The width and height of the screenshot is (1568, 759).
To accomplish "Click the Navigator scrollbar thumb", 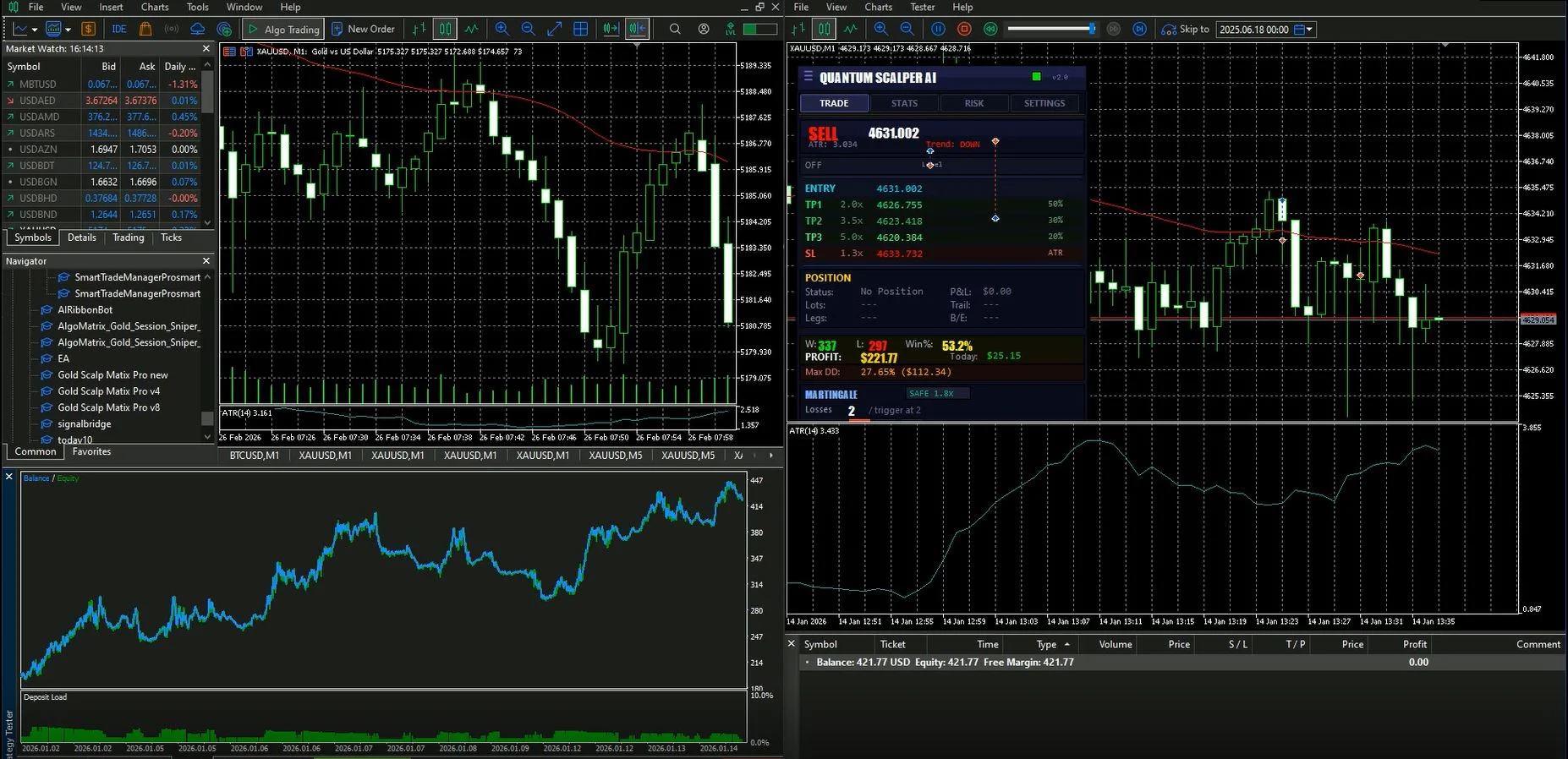I will click(x=207, y=418).
